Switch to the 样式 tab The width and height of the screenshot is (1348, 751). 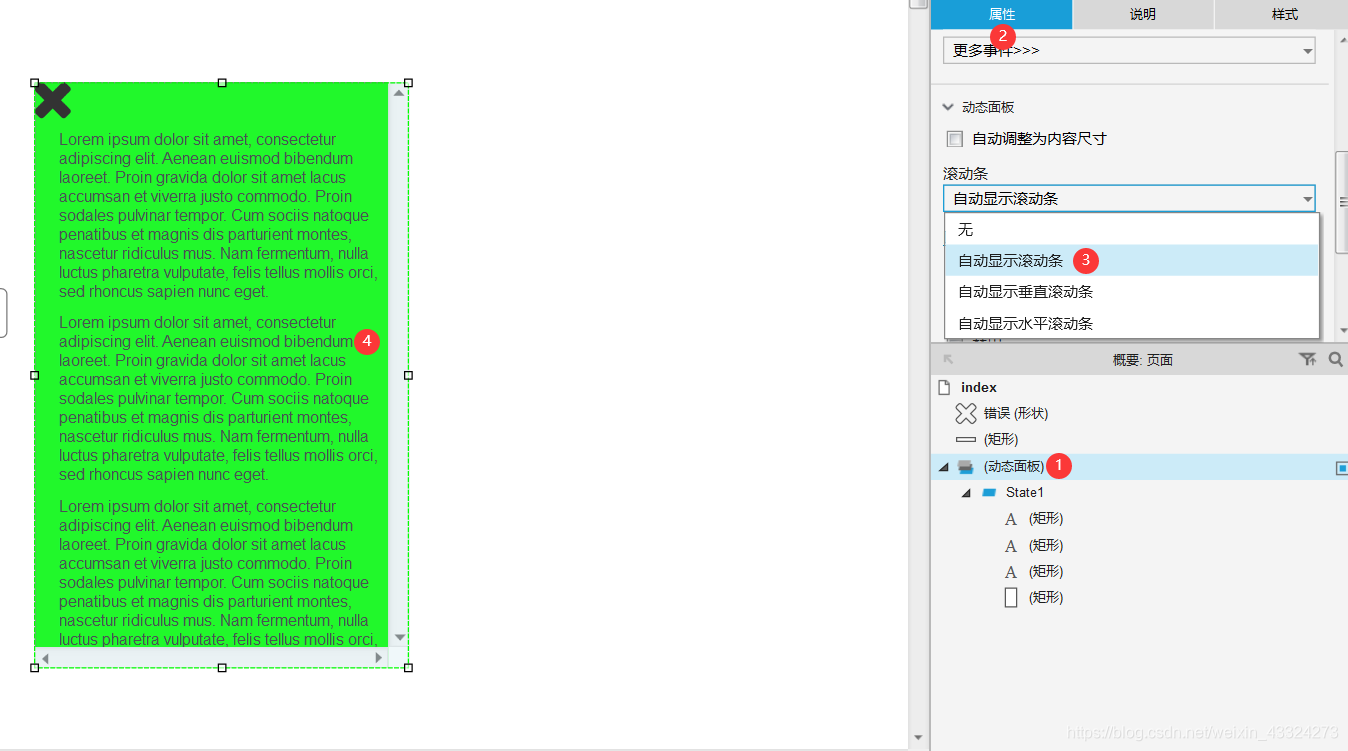pos(1283,15)
